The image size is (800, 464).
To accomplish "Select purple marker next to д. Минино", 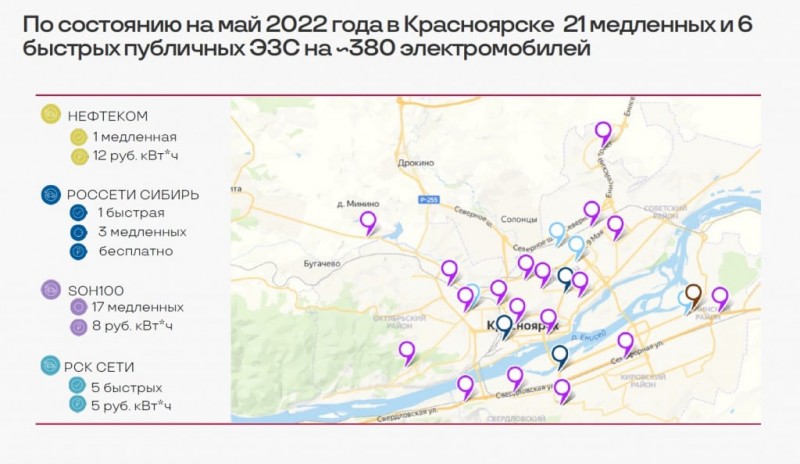I will click(368, 221).
